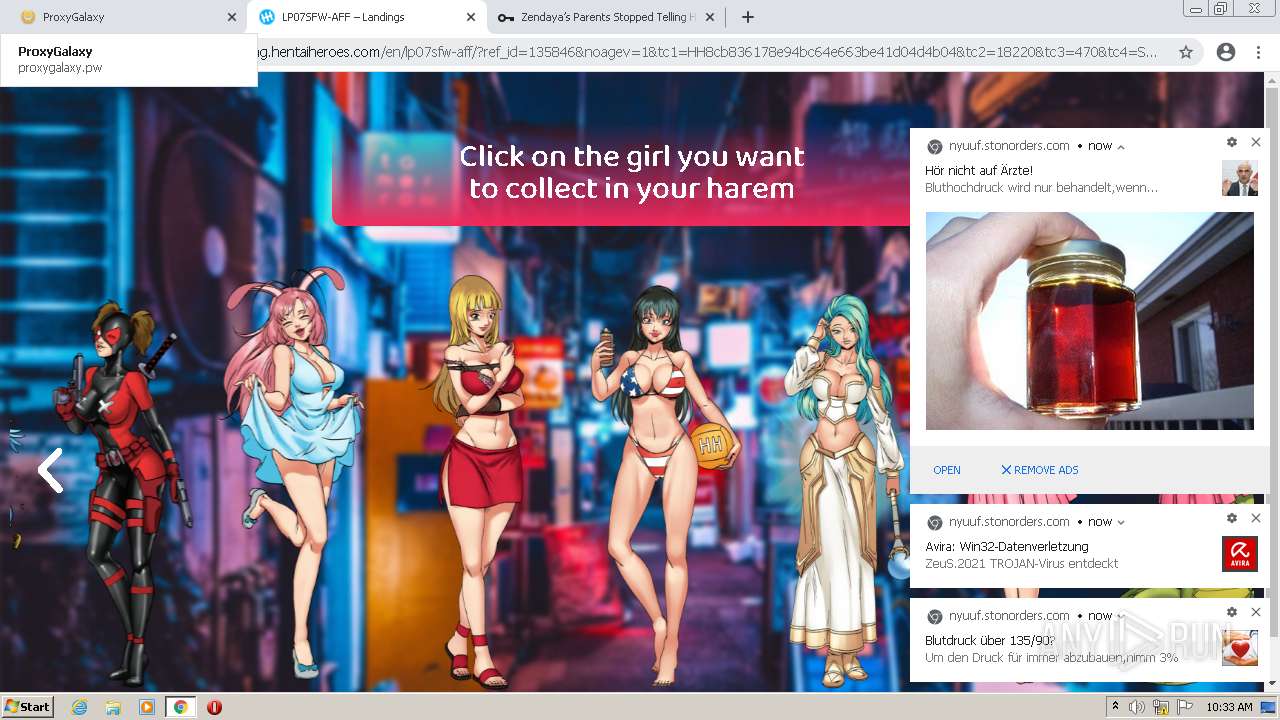Open the volume tray icon
Screen dimensions: 1280x720
point(1137,707)
